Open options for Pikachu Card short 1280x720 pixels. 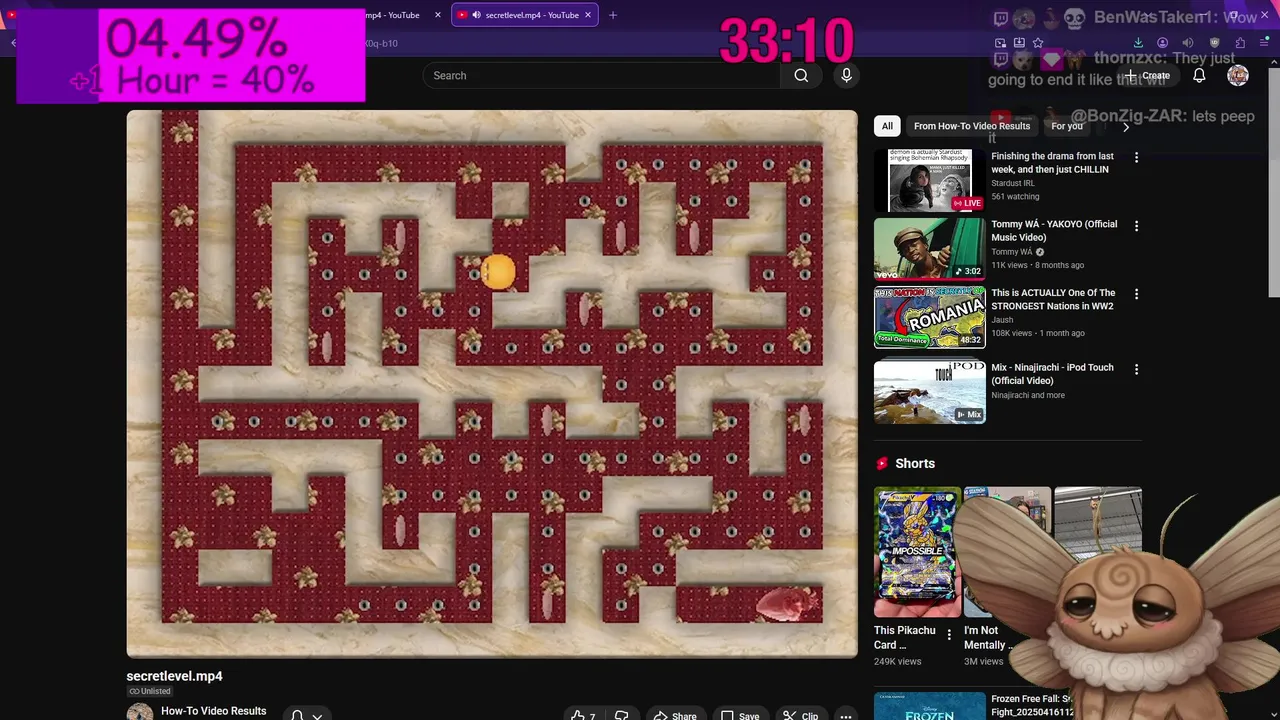pos(949,634)
